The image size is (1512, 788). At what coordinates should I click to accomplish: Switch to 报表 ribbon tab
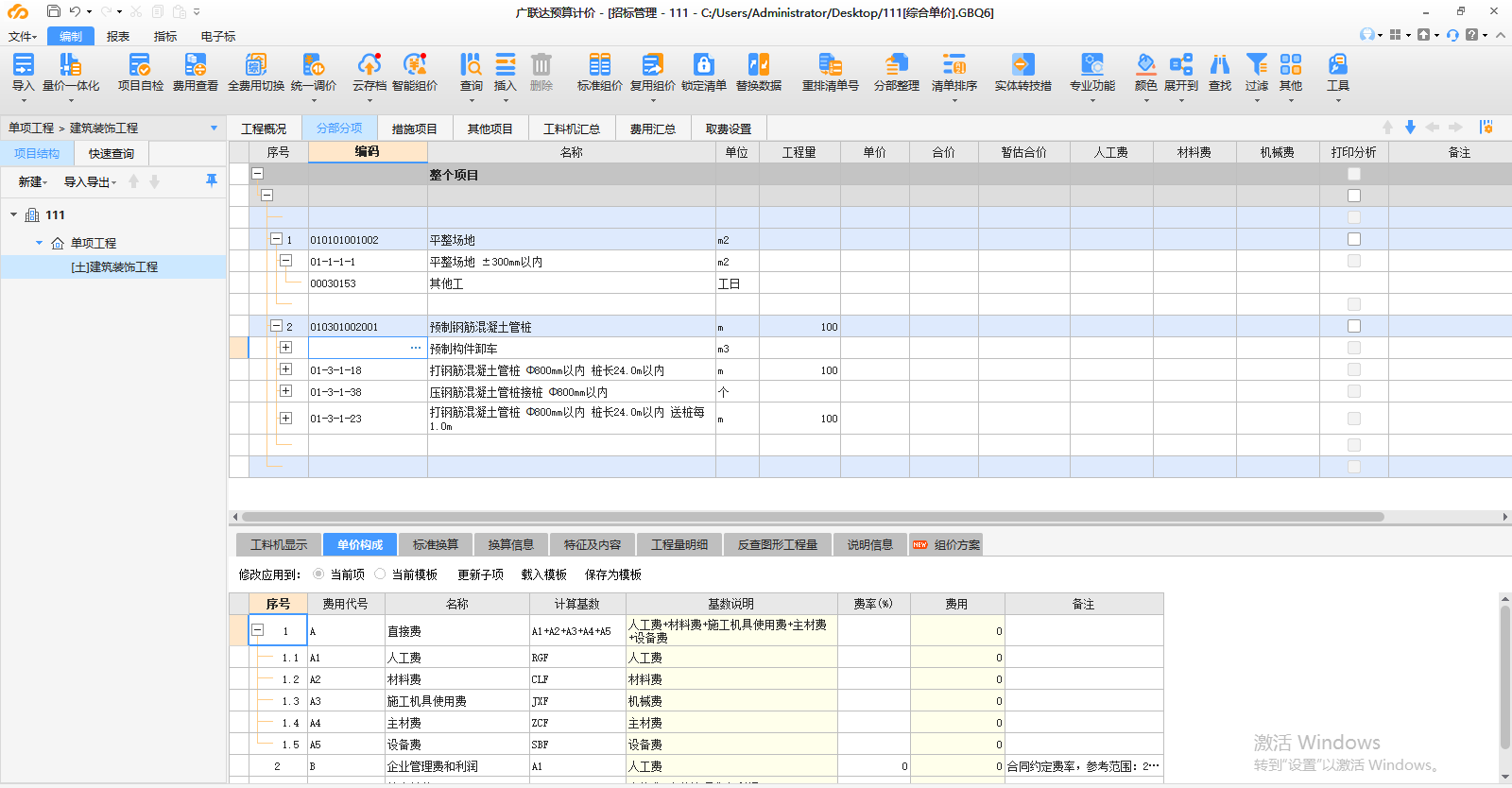pyautogui.click(x=118, y=37)
